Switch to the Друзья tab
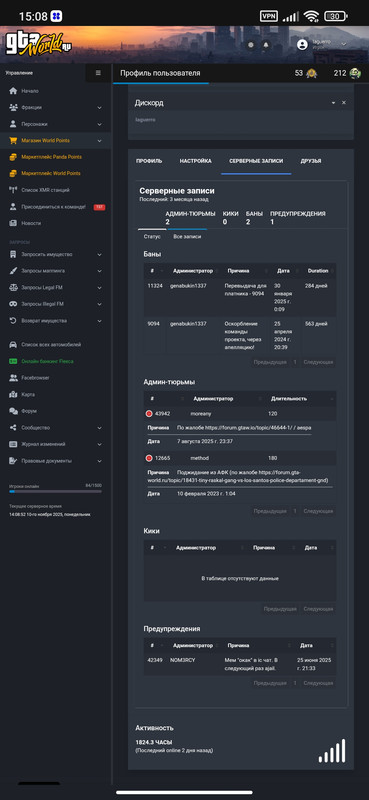Image resolution: width=369 pixels, height=800 pixels. click(x=311, y=161)
